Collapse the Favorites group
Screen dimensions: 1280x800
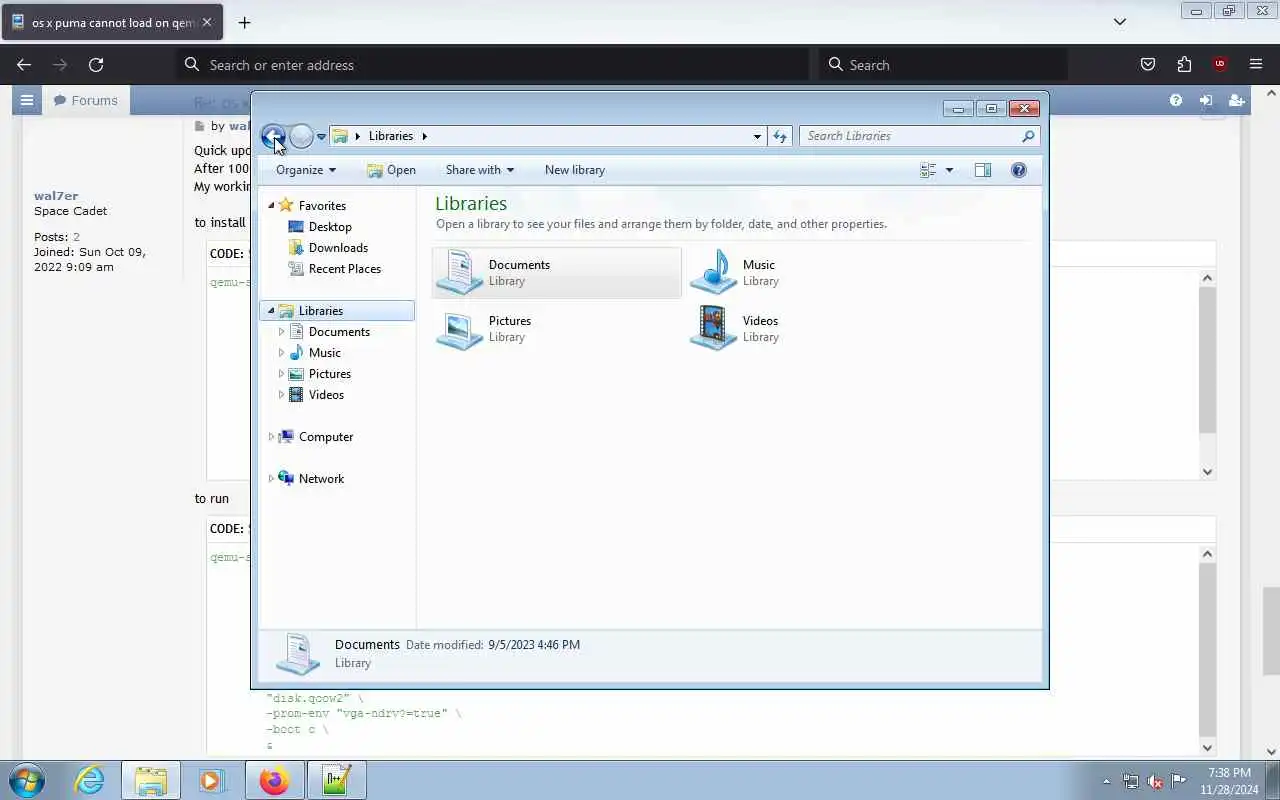270,206
